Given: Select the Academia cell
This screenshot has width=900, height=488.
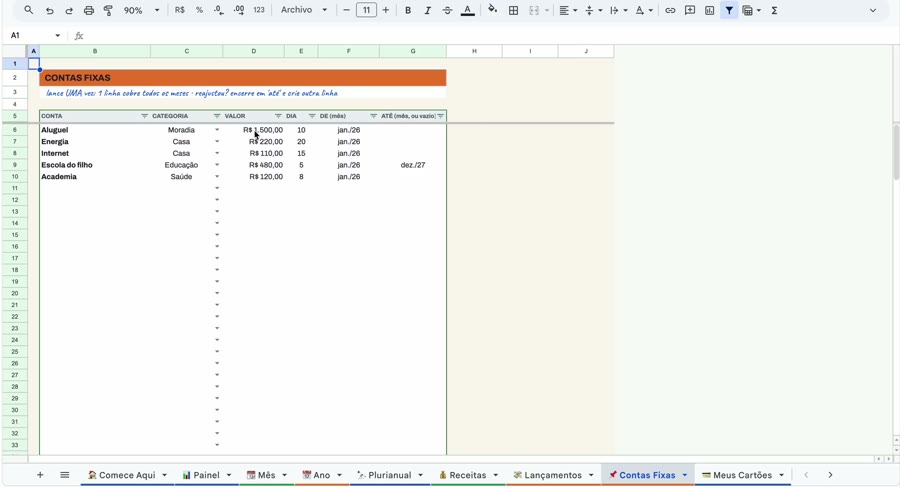Looking at the screenshot, I should coord(95,177).
